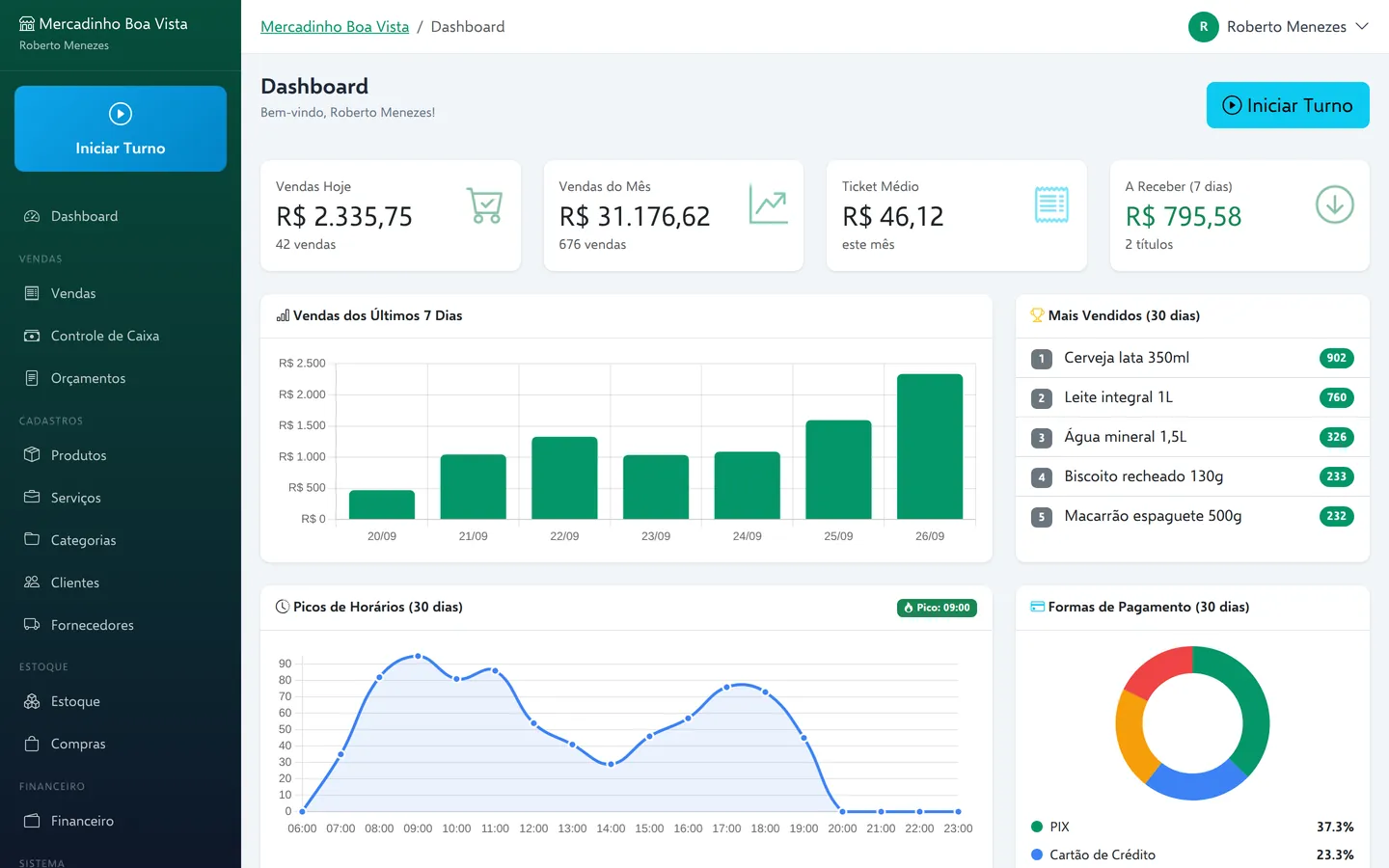Click the Estoque boxes icon
The width and height of the screenshot is (1389, 868).
pos(32,701)
